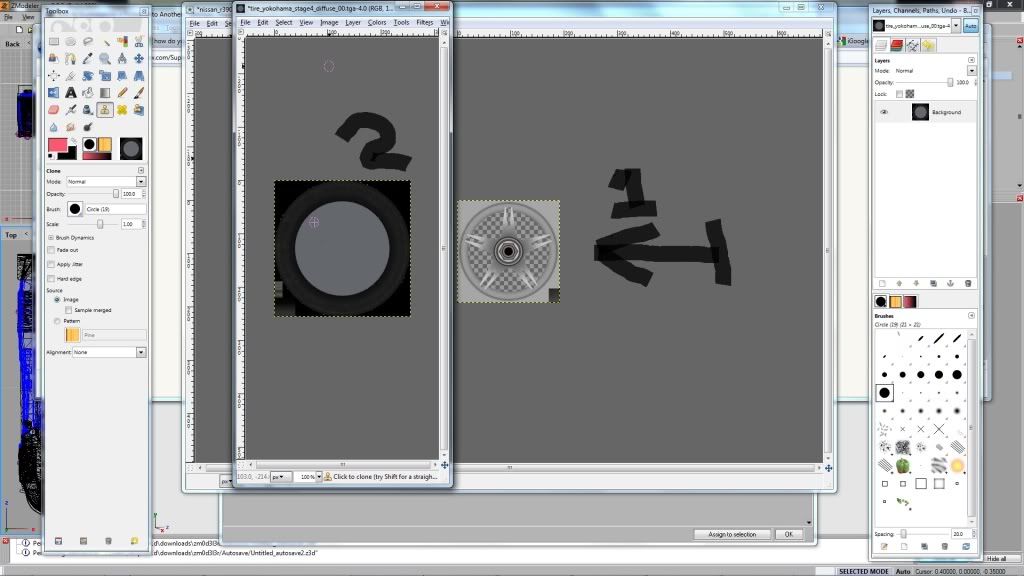Toggle the lock alpha channel checkerboard box
1024x576 pixels.
910,94
